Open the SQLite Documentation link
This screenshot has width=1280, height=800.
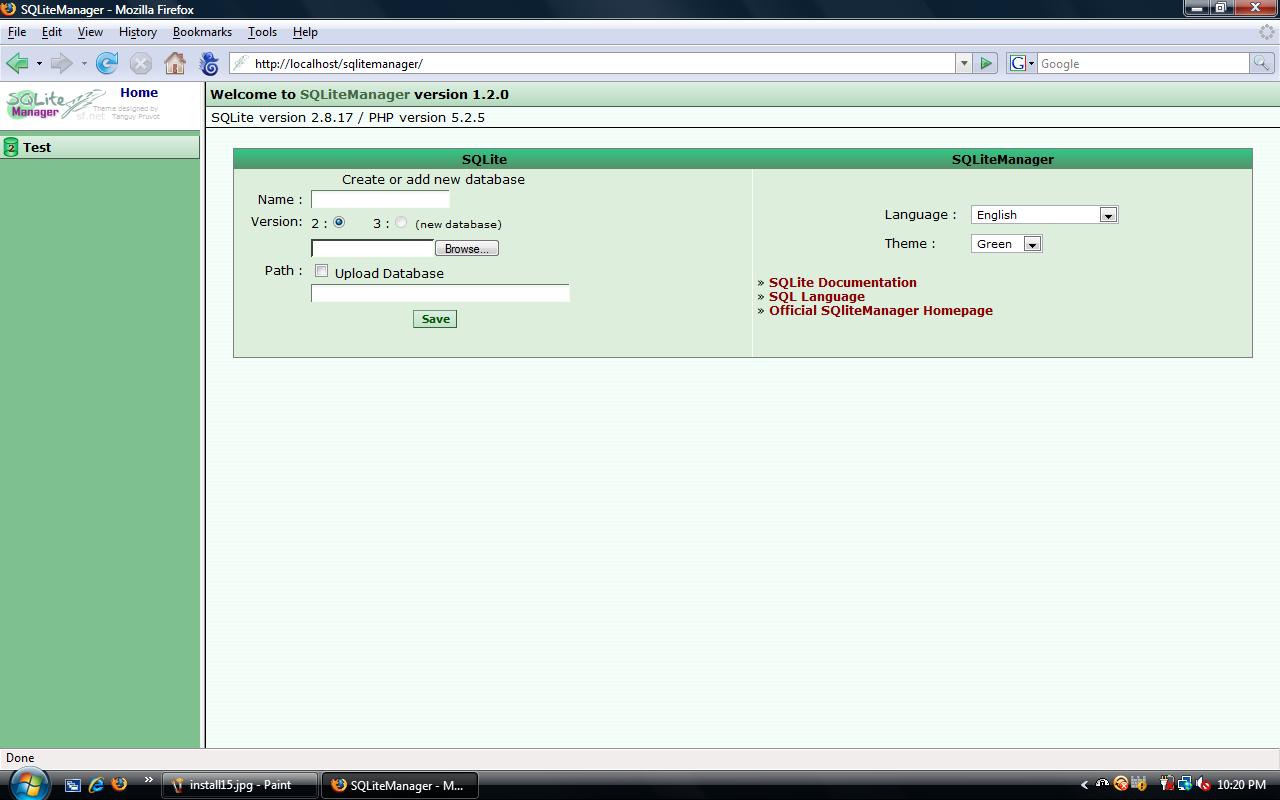point(842,283)
